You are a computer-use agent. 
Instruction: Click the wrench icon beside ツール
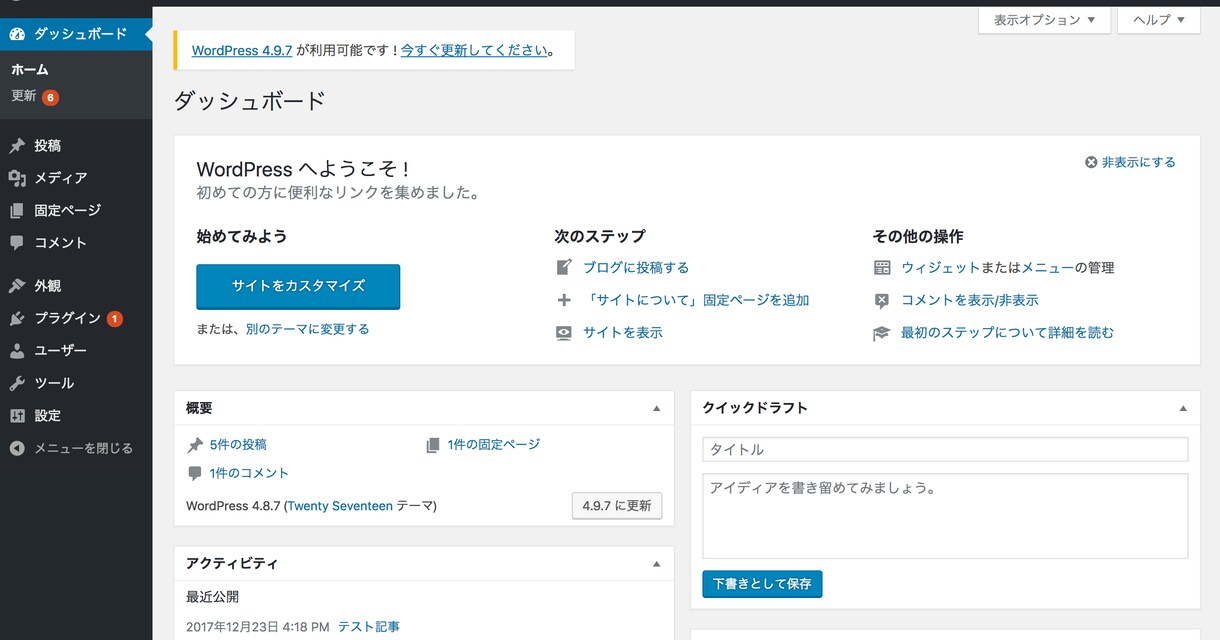(x=17, y=383)
